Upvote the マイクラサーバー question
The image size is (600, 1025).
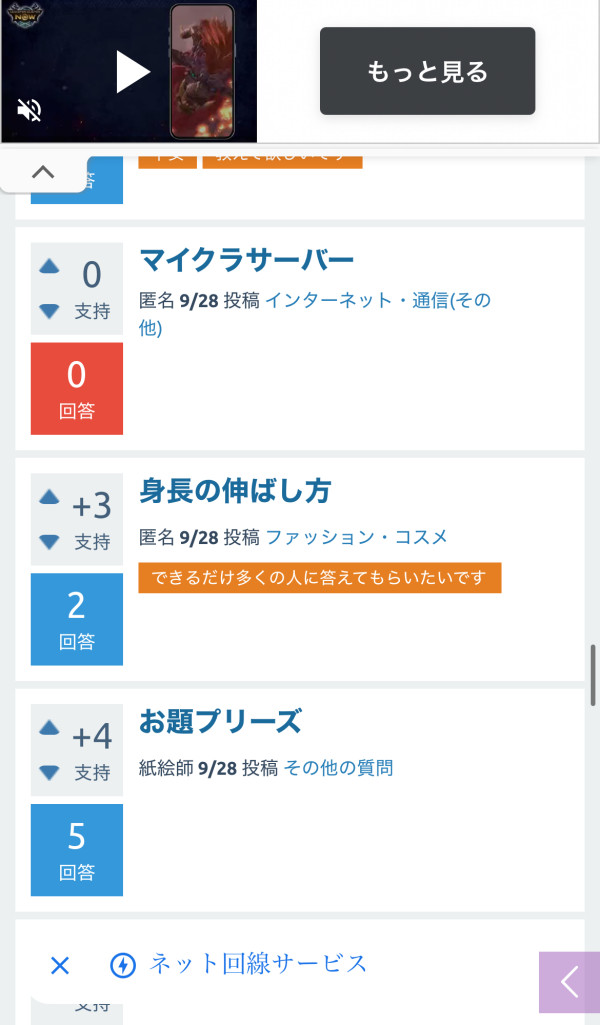pos(49,267)
